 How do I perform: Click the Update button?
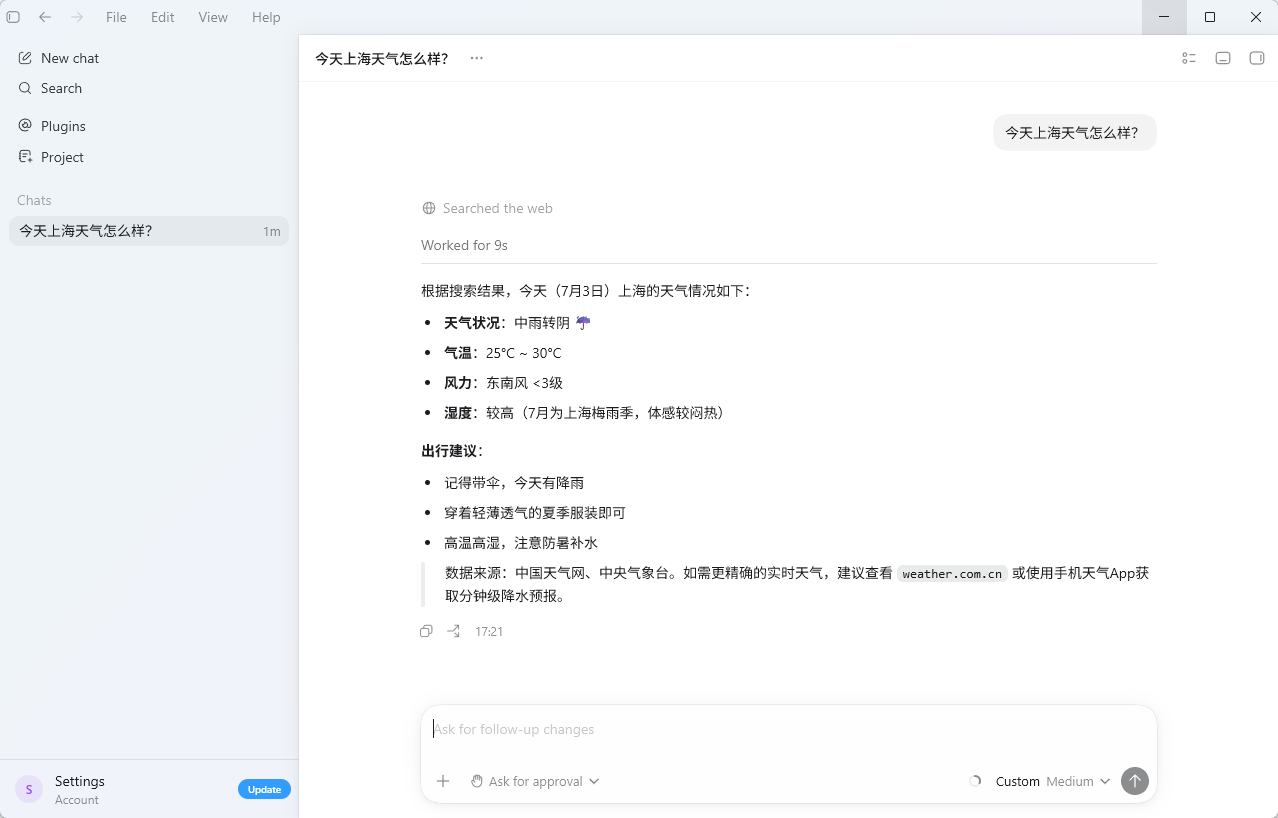pyautogui.click(x=264, y=789)
